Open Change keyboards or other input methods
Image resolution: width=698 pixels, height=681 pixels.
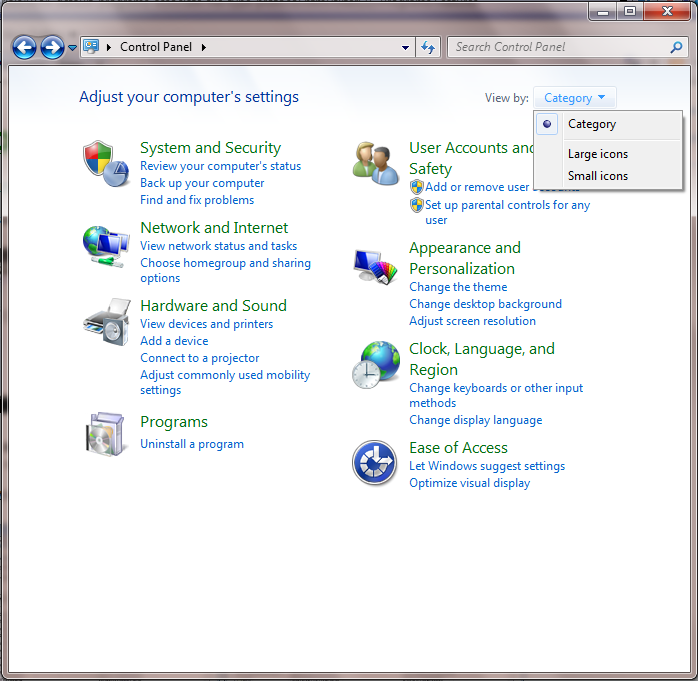[x=496, y=395]
